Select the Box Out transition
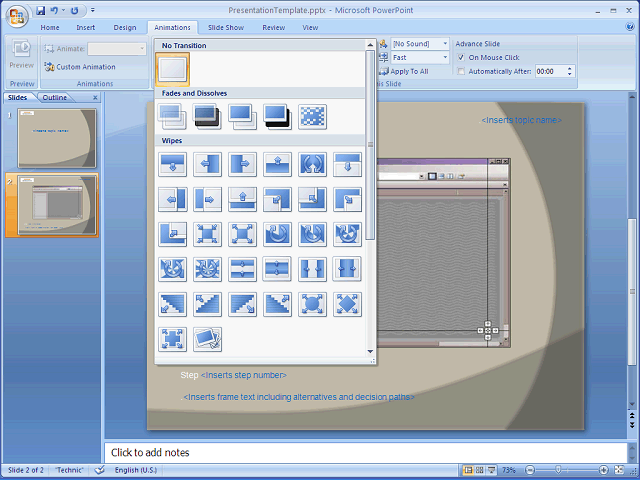640x480 pixels. tap(242, 234)
